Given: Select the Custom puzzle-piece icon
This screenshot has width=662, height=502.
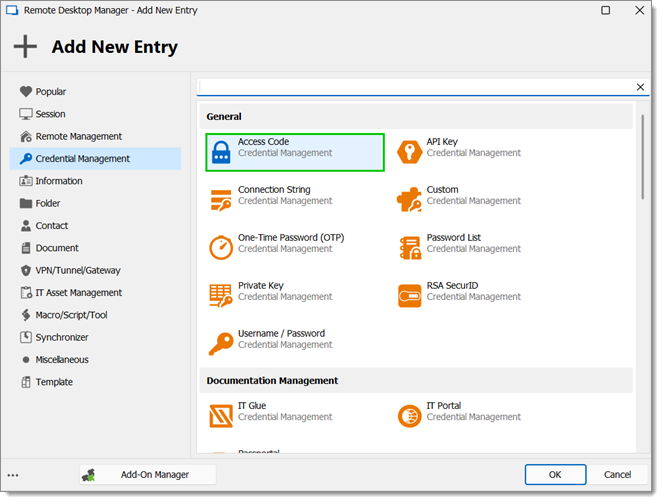Looking at the screenshot, I should 409,199.
